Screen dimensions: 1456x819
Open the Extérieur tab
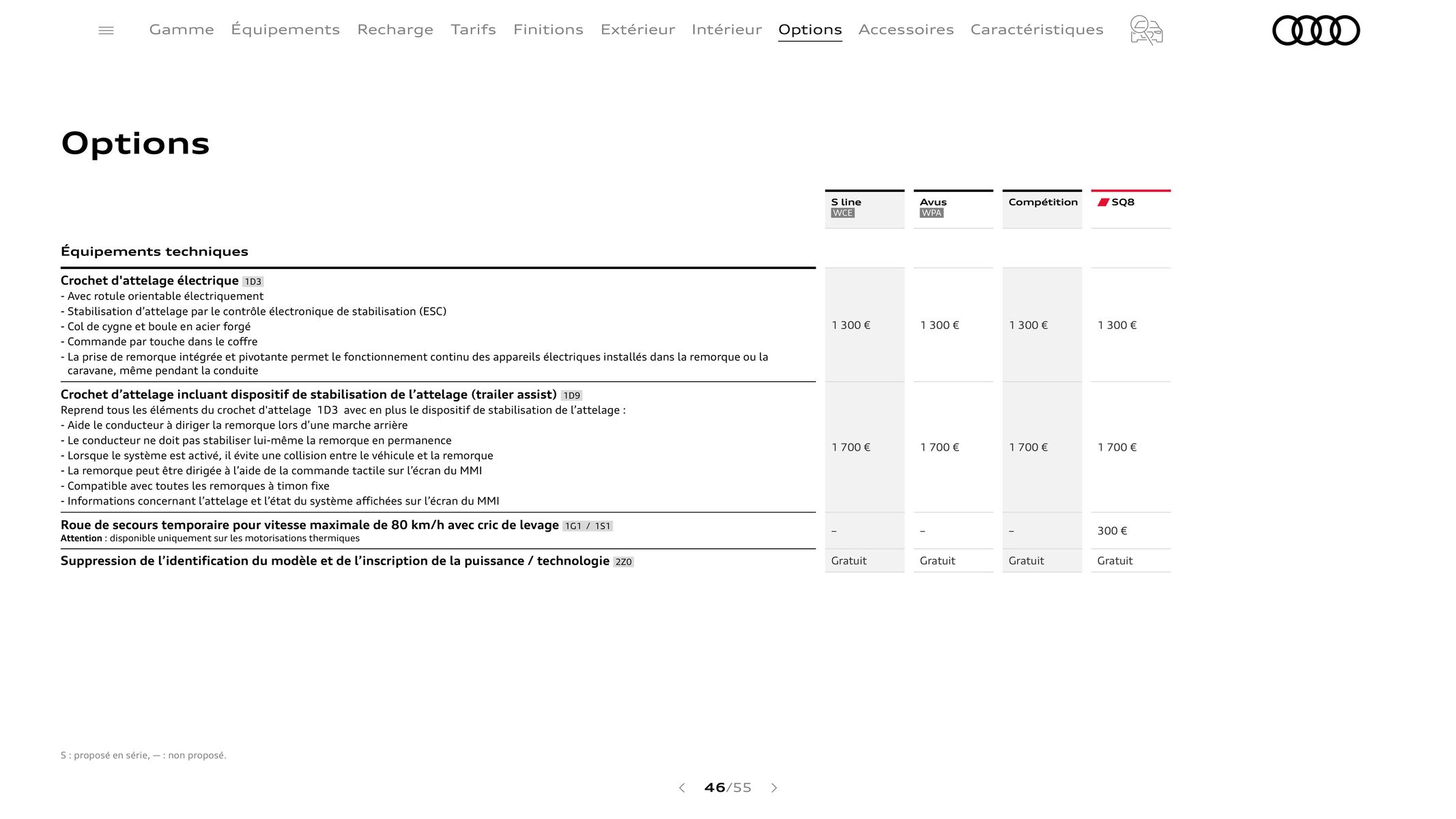(638, 29)
